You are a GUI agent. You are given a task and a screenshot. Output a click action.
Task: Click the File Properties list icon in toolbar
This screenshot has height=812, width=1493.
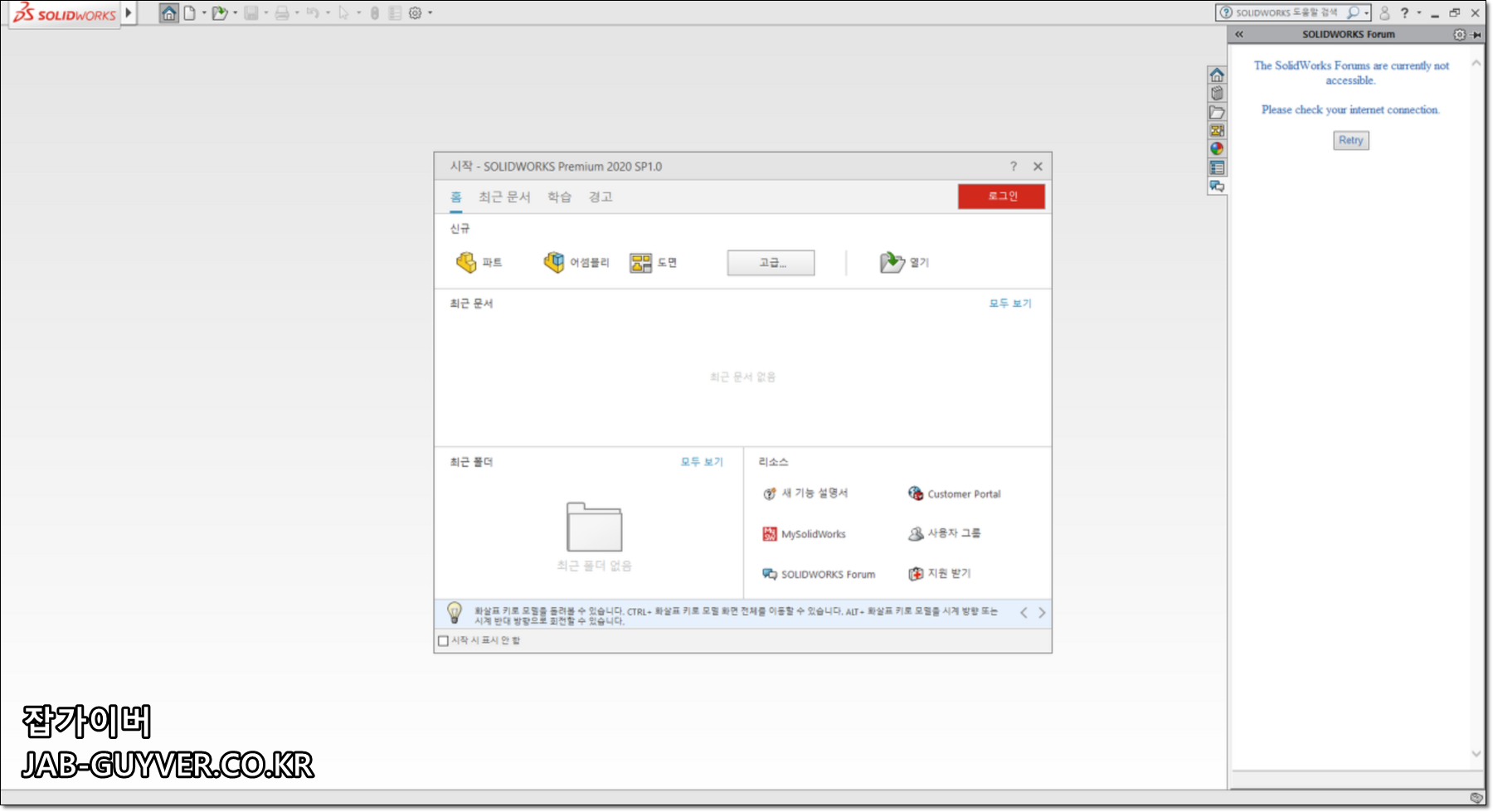pyautogui.click(x=395, y=13)
